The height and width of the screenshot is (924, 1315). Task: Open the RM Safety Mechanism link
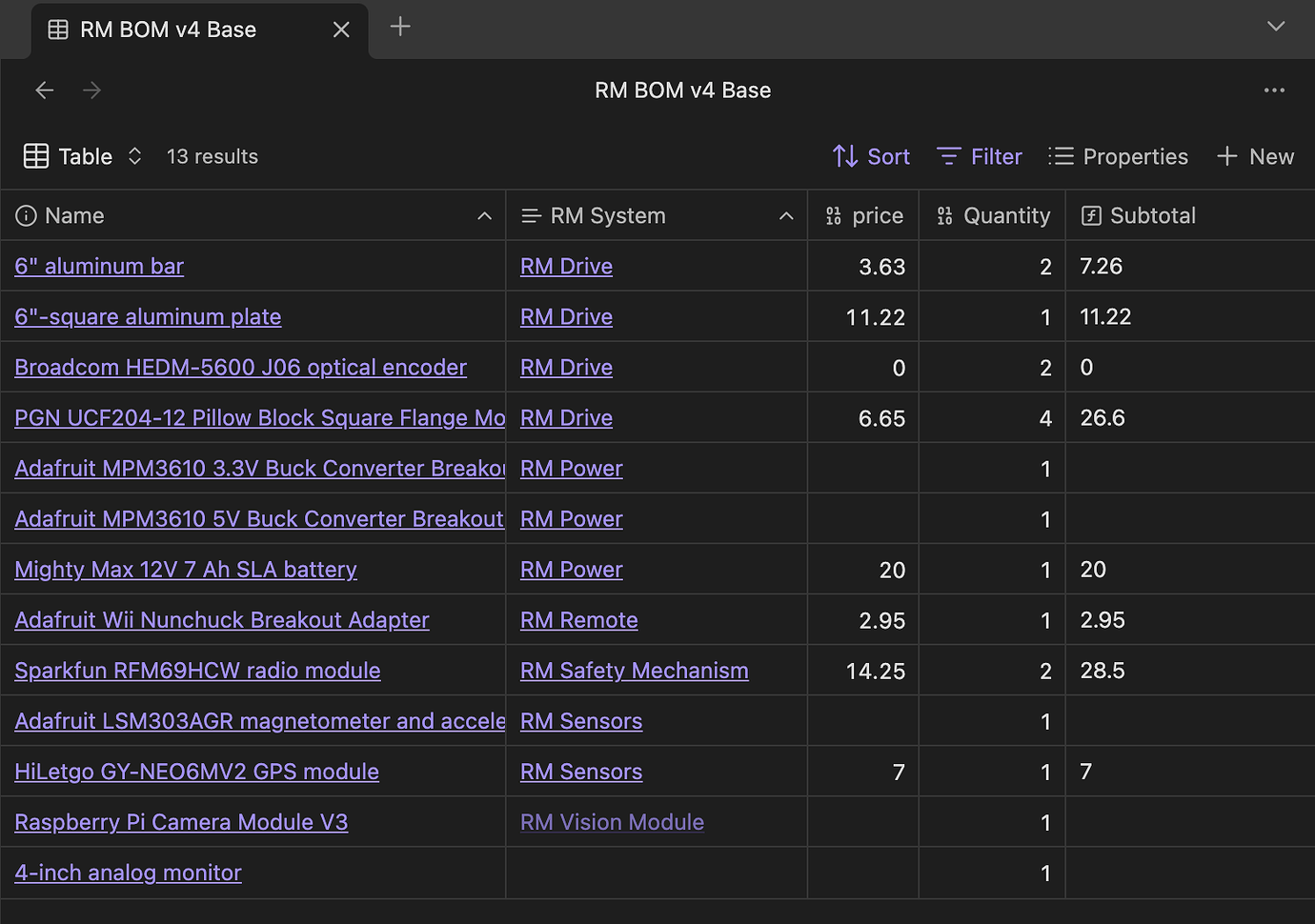point(634,671)
